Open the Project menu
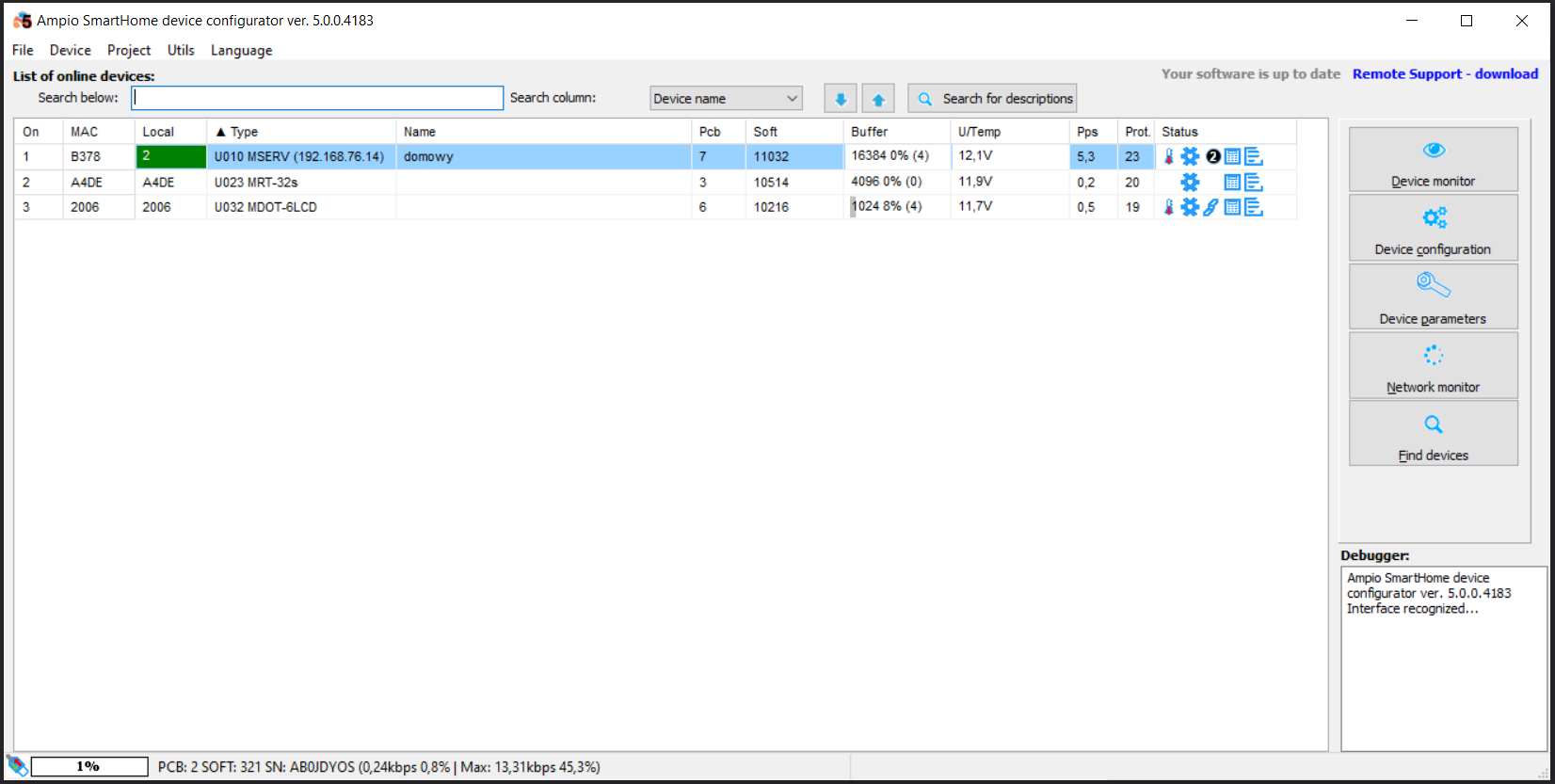1555x784 pixels. 129,51
